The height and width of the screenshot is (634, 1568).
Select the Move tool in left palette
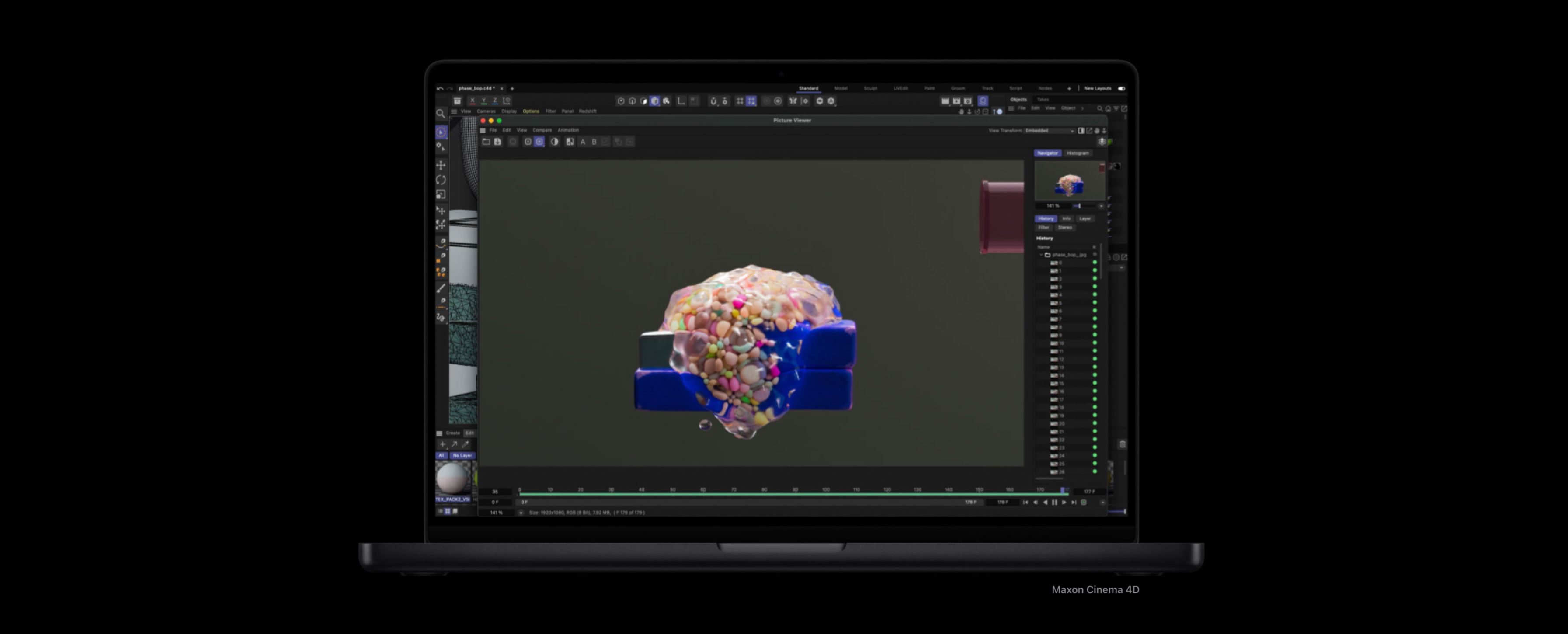click(x=442, y=165)
